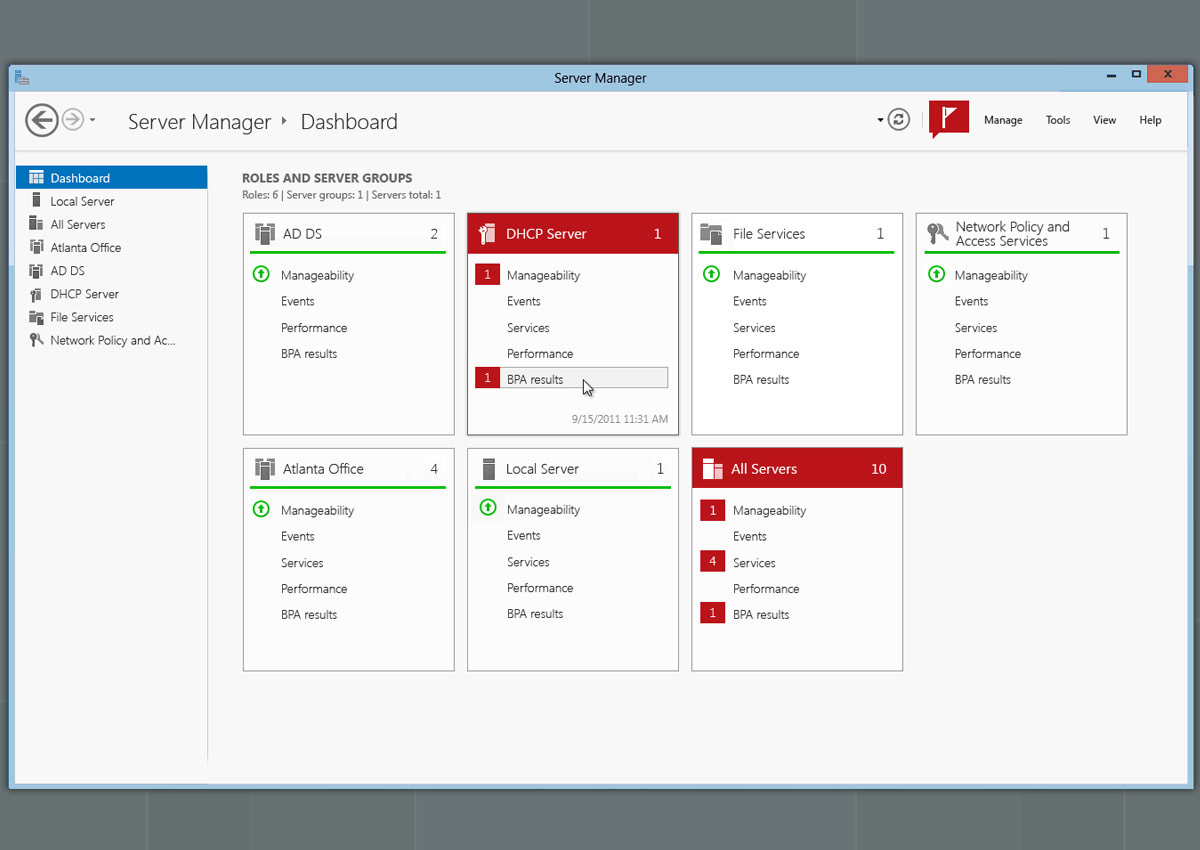This screenshot has height=850, width=1200.
Task: Click the Server Manager breadcrumb in header
Action: 200,122
